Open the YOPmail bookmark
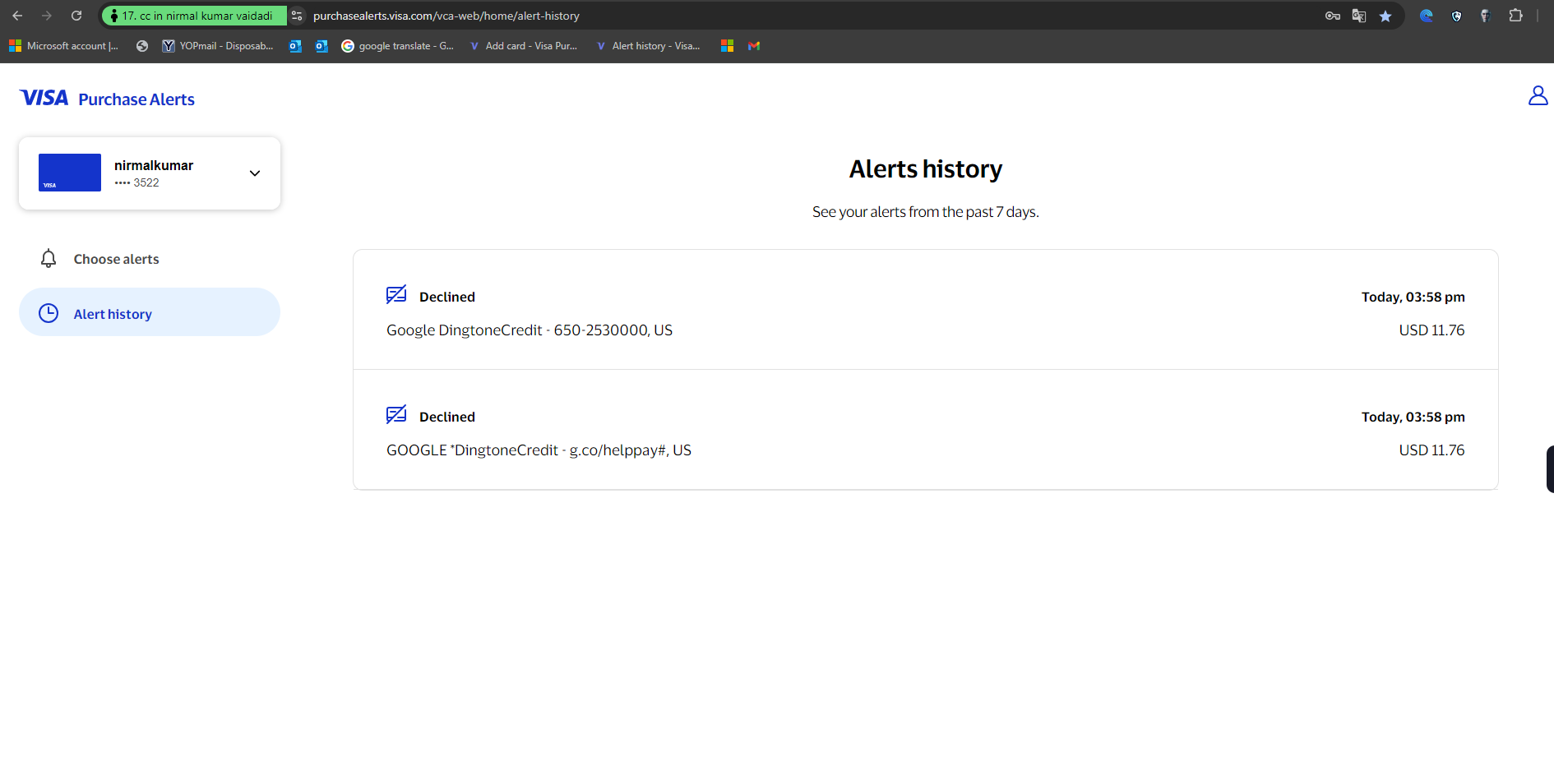 (218, 46)
